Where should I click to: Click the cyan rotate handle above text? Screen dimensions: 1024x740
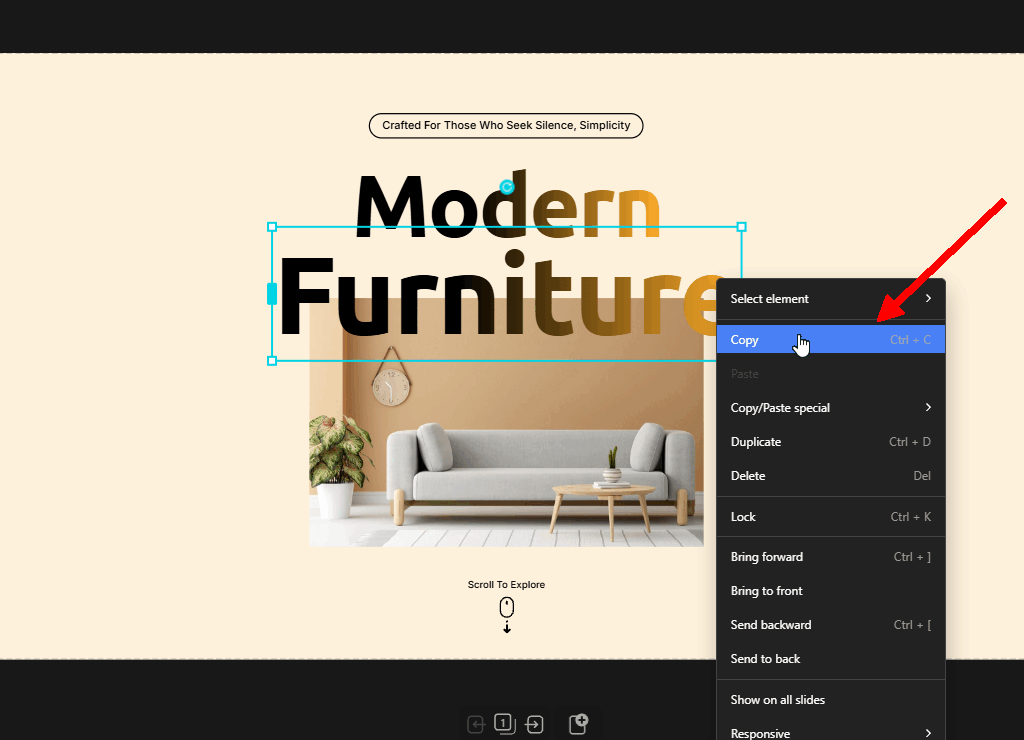point(507,187)
